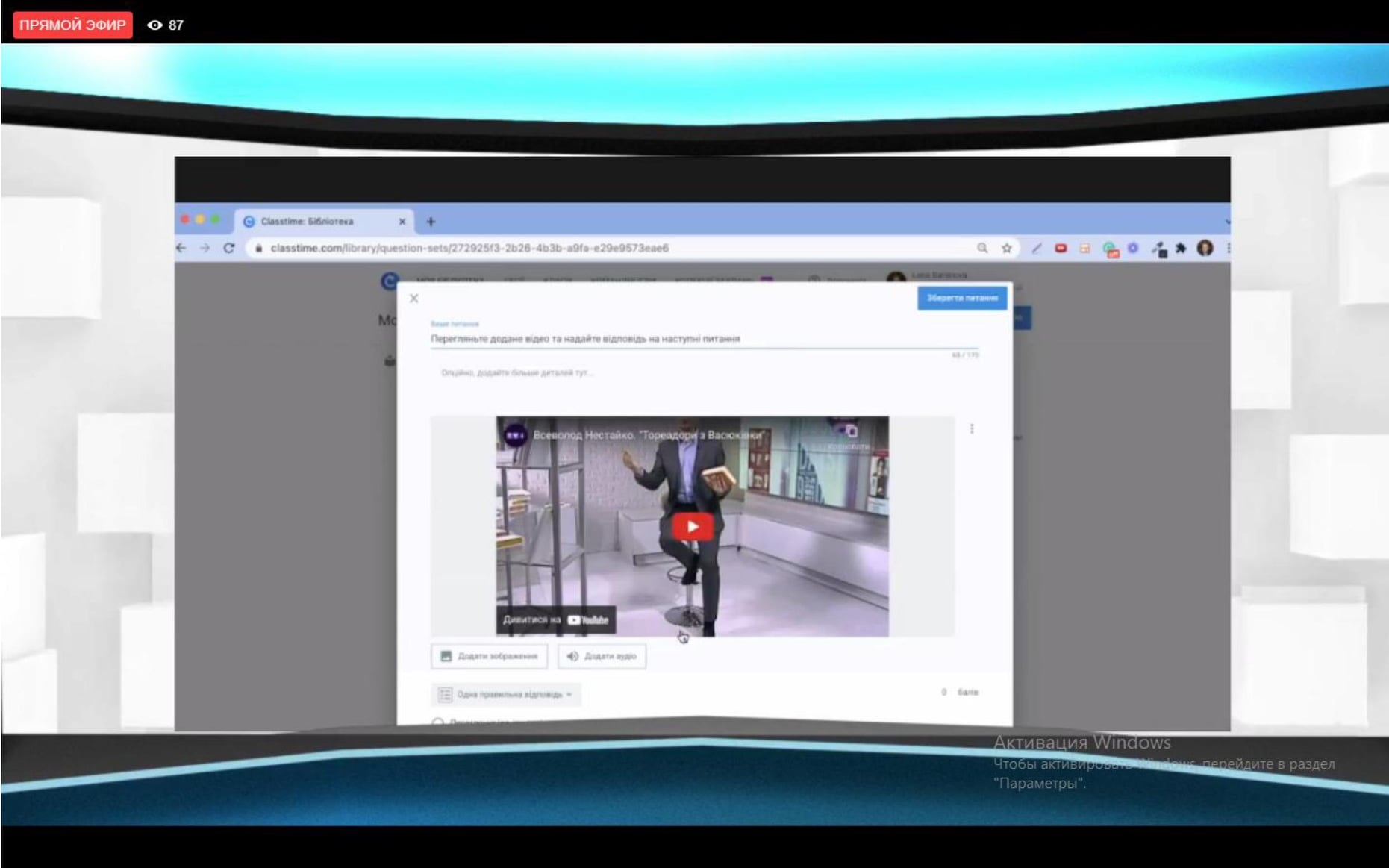Click the points value field
This screenshot has height=868, width=1389.
click(944, 693)
